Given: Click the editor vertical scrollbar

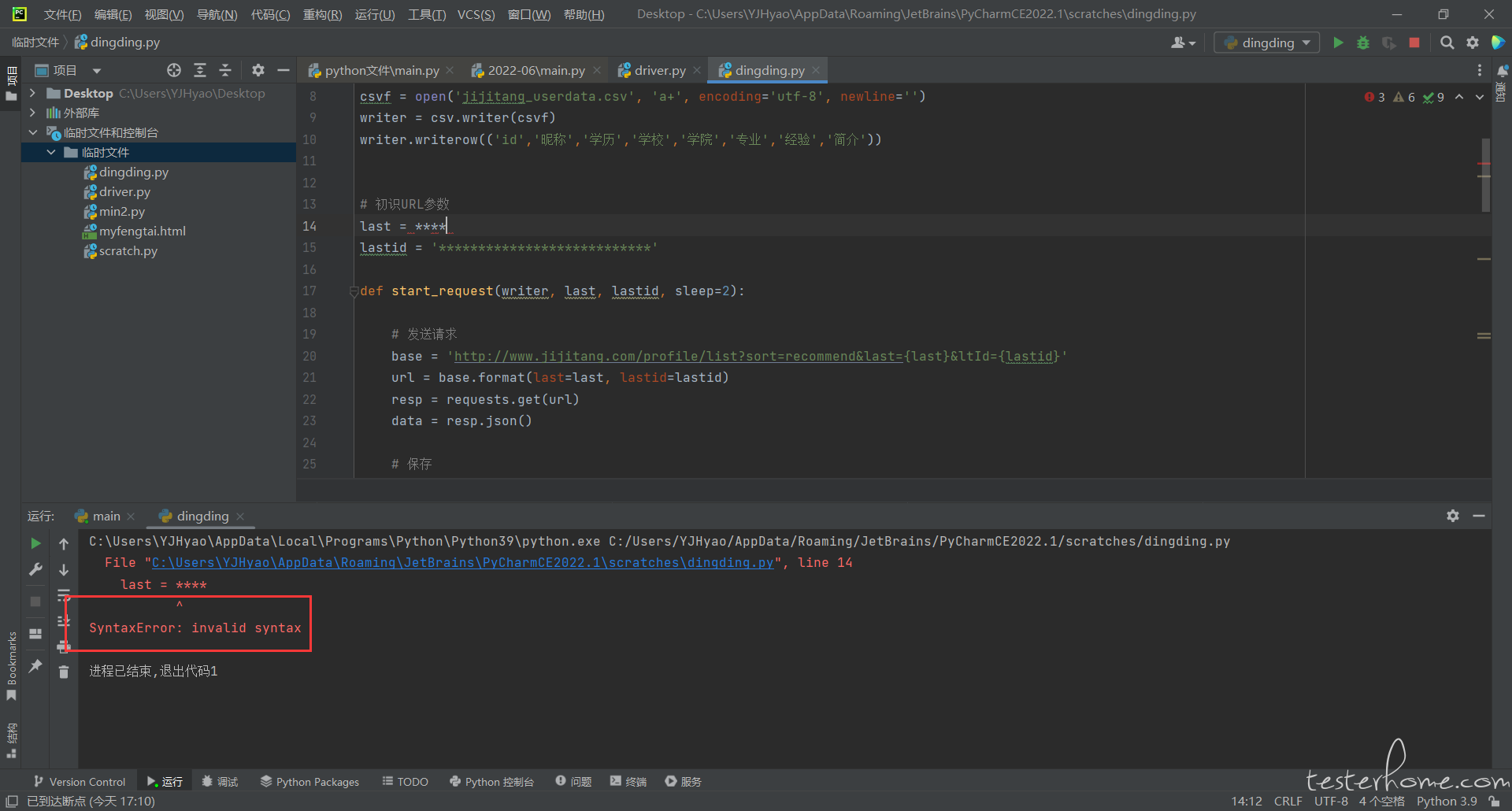Looking at the screenshot, I should 1485,175.
